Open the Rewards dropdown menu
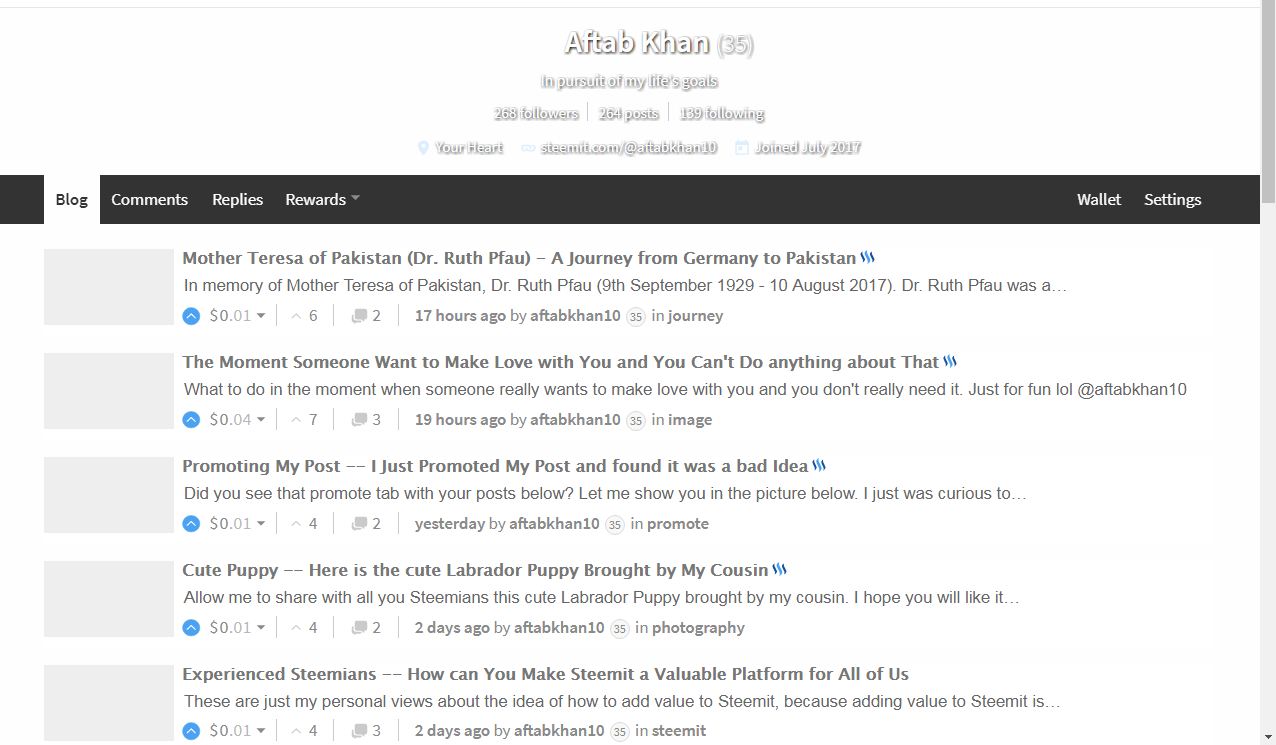Viewport: 1276px width, 745px height. [322, 200]
